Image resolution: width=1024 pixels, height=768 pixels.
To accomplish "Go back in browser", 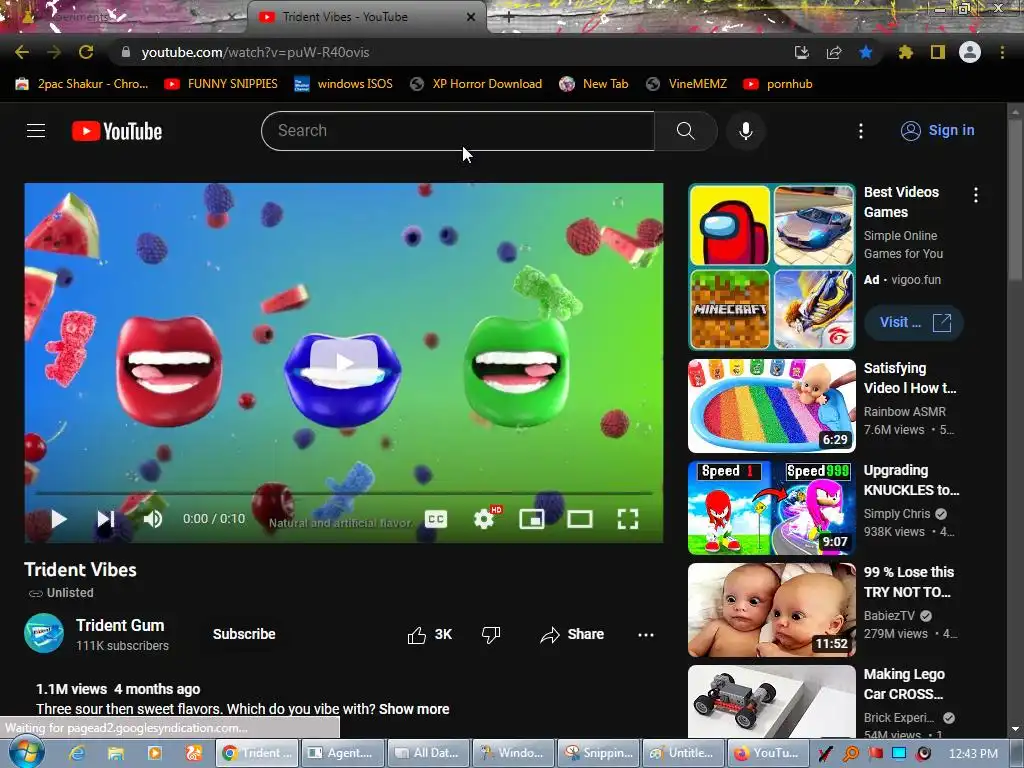I will pyautogui.click(x=22, y=52).
